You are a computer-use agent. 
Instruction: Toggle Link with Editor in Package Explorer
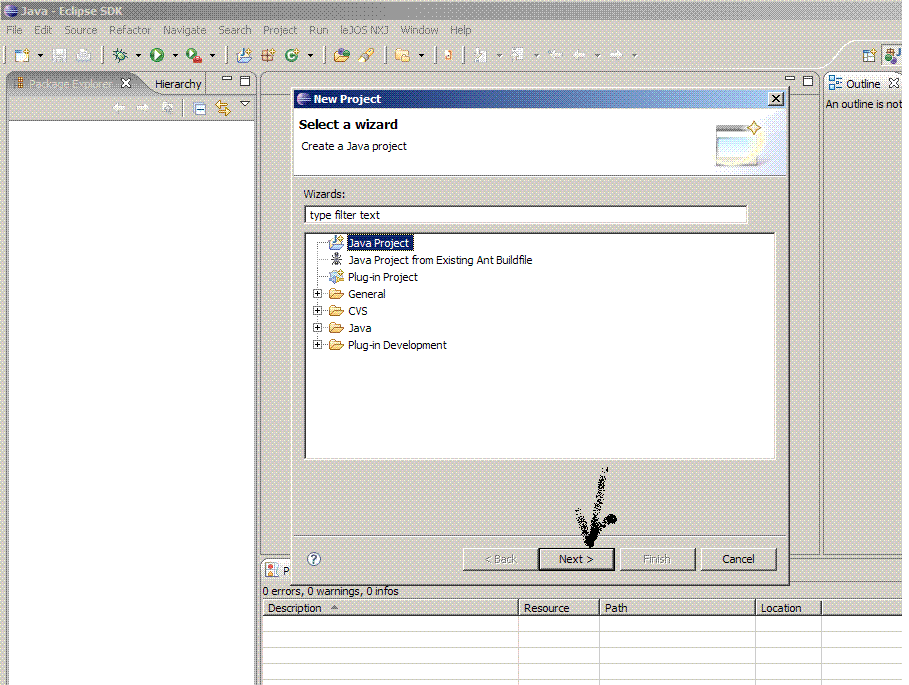223,108
